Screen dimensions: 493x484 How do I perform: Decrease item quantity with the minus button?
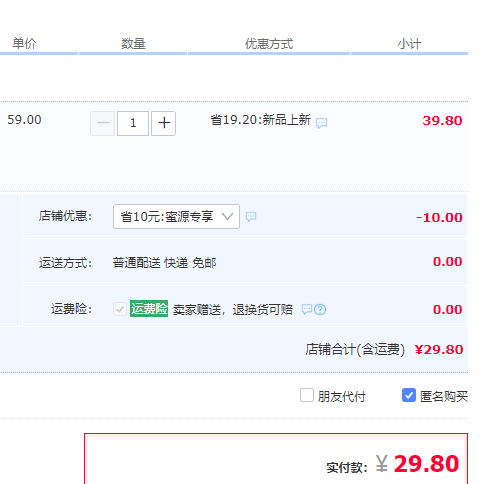pyautogui.click(x=103, y=123)
